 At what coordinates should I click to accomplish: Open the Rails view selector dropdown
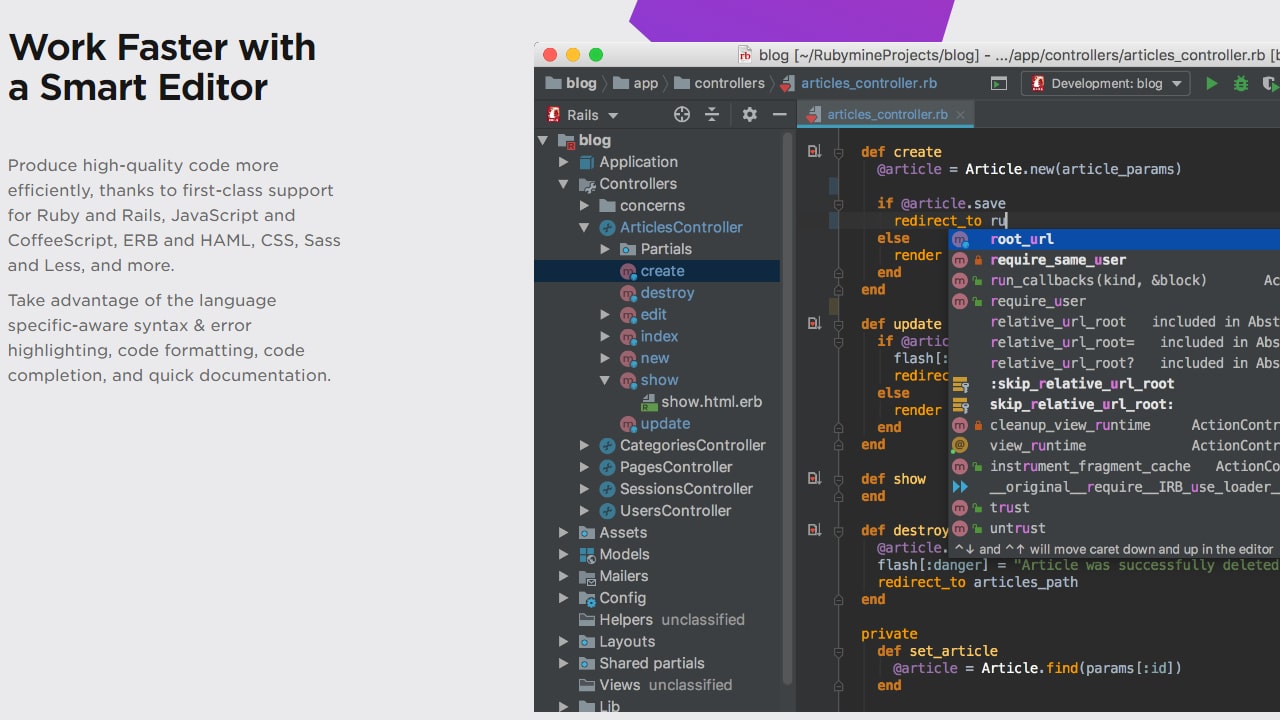coord(582,115)
